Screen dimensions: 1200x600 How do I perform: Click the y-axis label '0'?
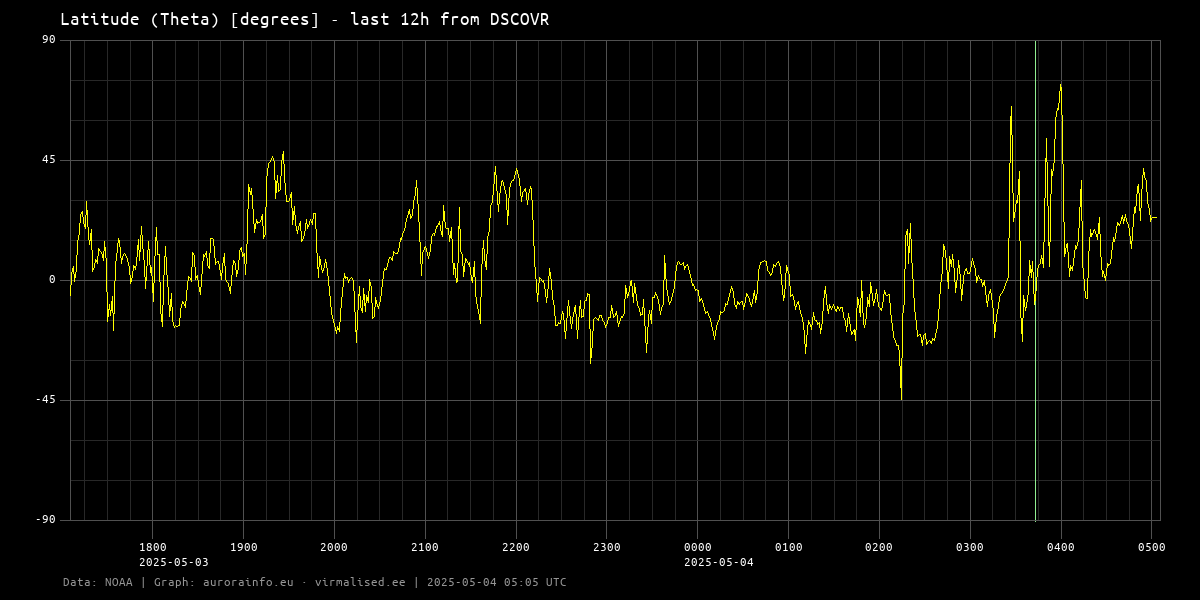click(53, 280)
